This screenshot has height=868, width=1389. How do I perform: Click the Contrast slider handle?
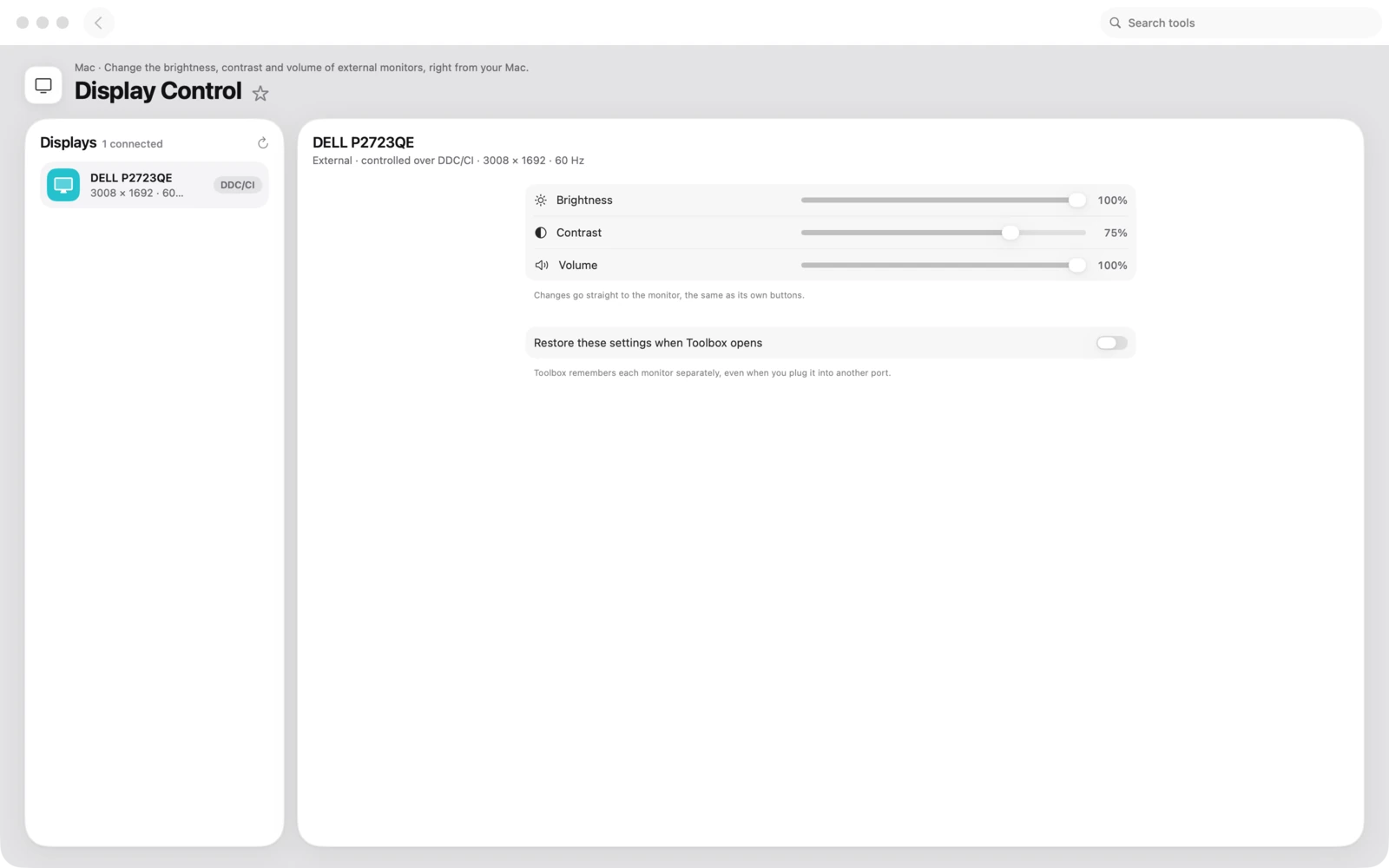(1010, 233)
